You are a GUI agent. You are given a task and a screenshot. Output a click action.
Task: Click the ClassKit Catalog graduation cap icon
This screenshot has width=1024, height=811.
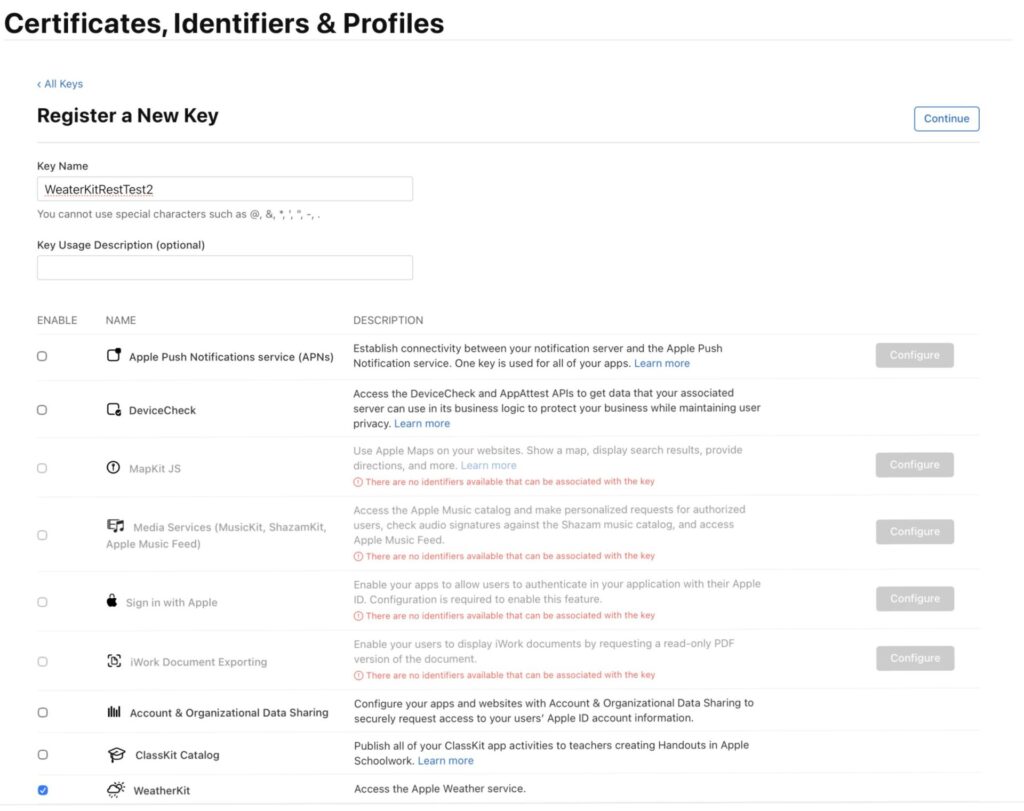[x=116, y=755]
